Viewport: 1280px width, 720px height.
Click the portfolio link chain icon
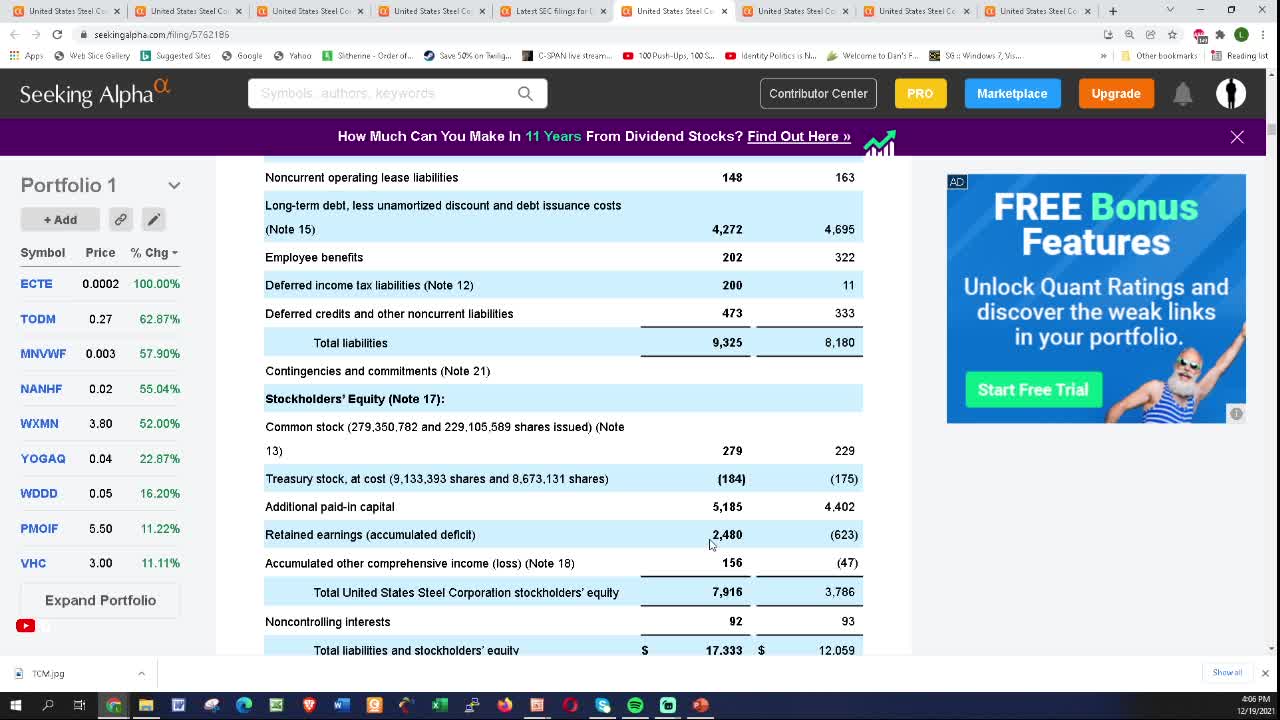[x=120, y=219]
